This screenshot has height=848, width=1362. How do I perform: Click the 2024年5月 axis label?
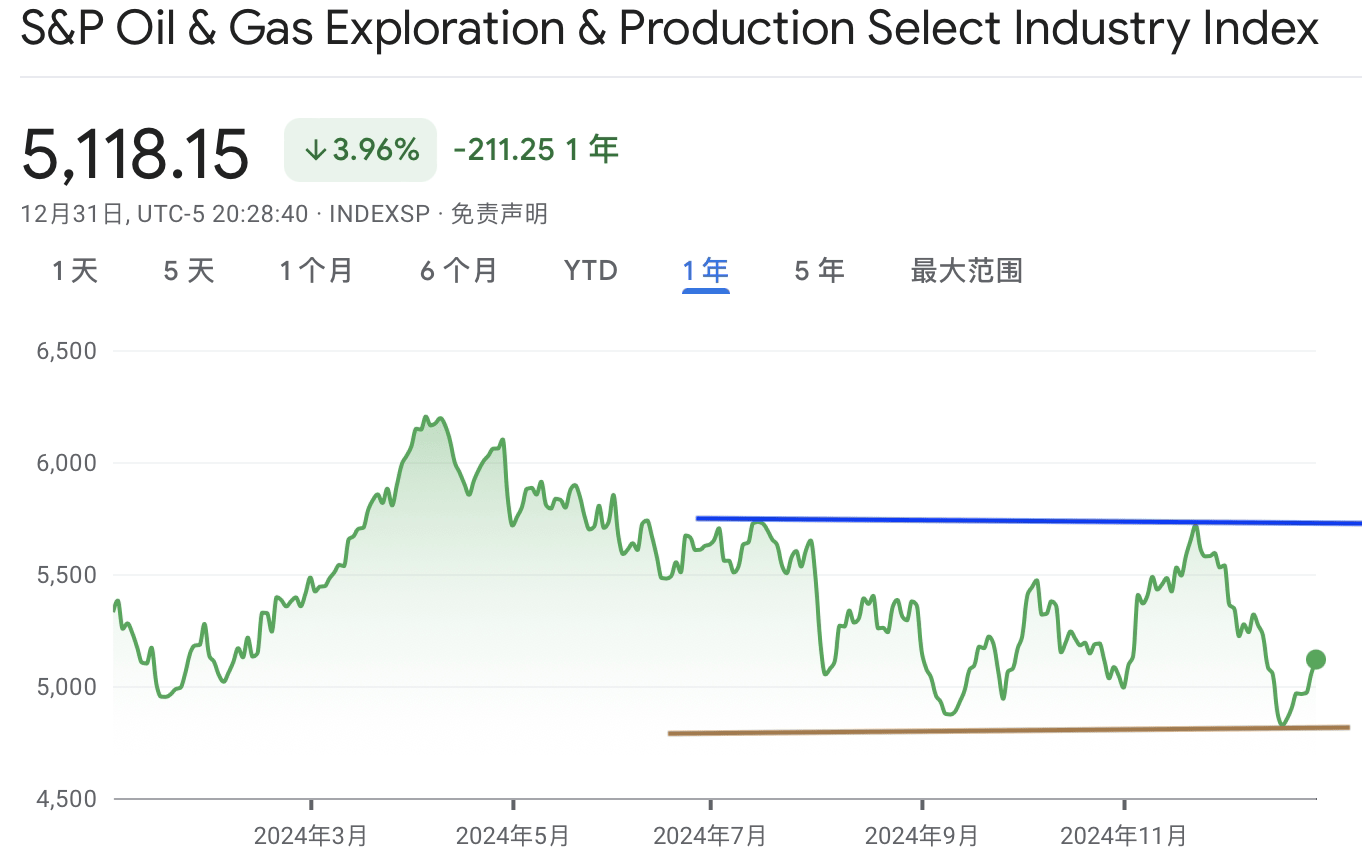coord(512,835)
